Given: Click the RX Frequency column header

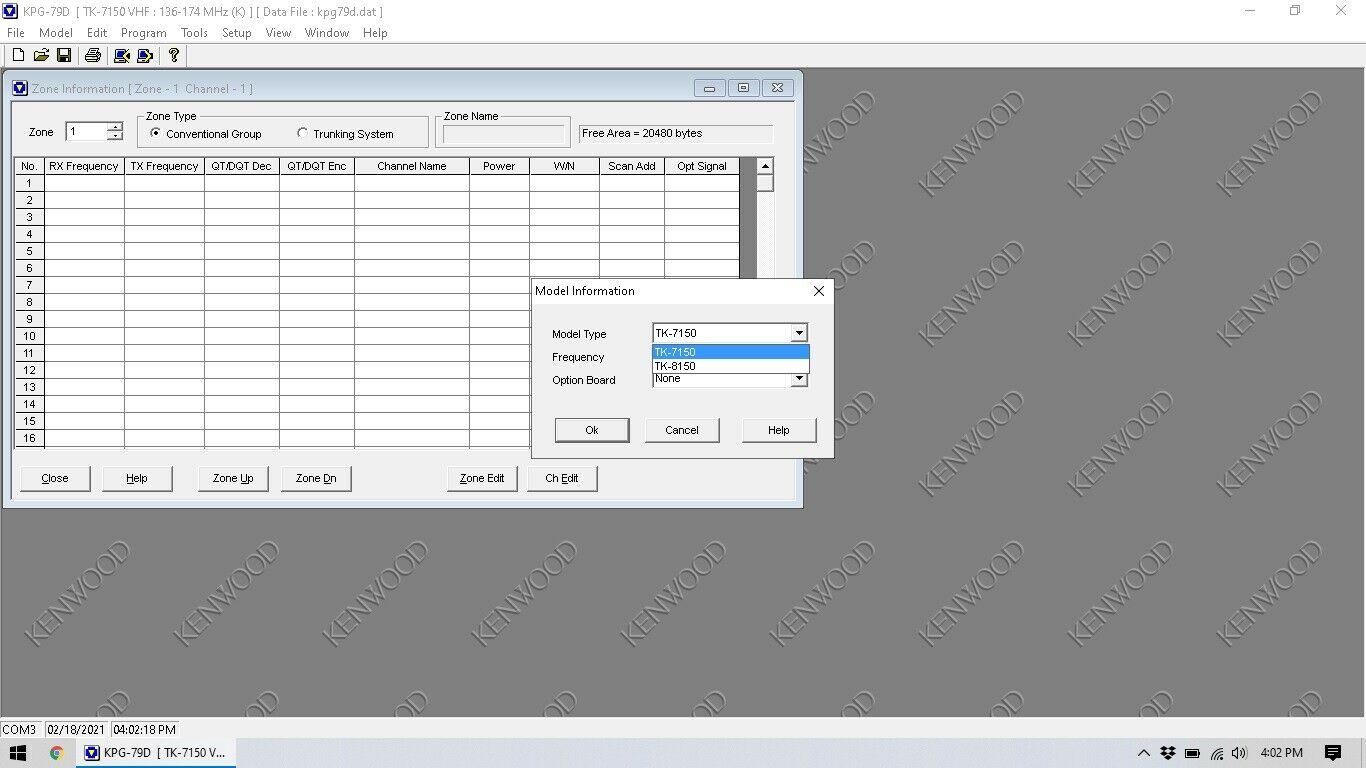Looking at the screenshot, I should point(84,166).
